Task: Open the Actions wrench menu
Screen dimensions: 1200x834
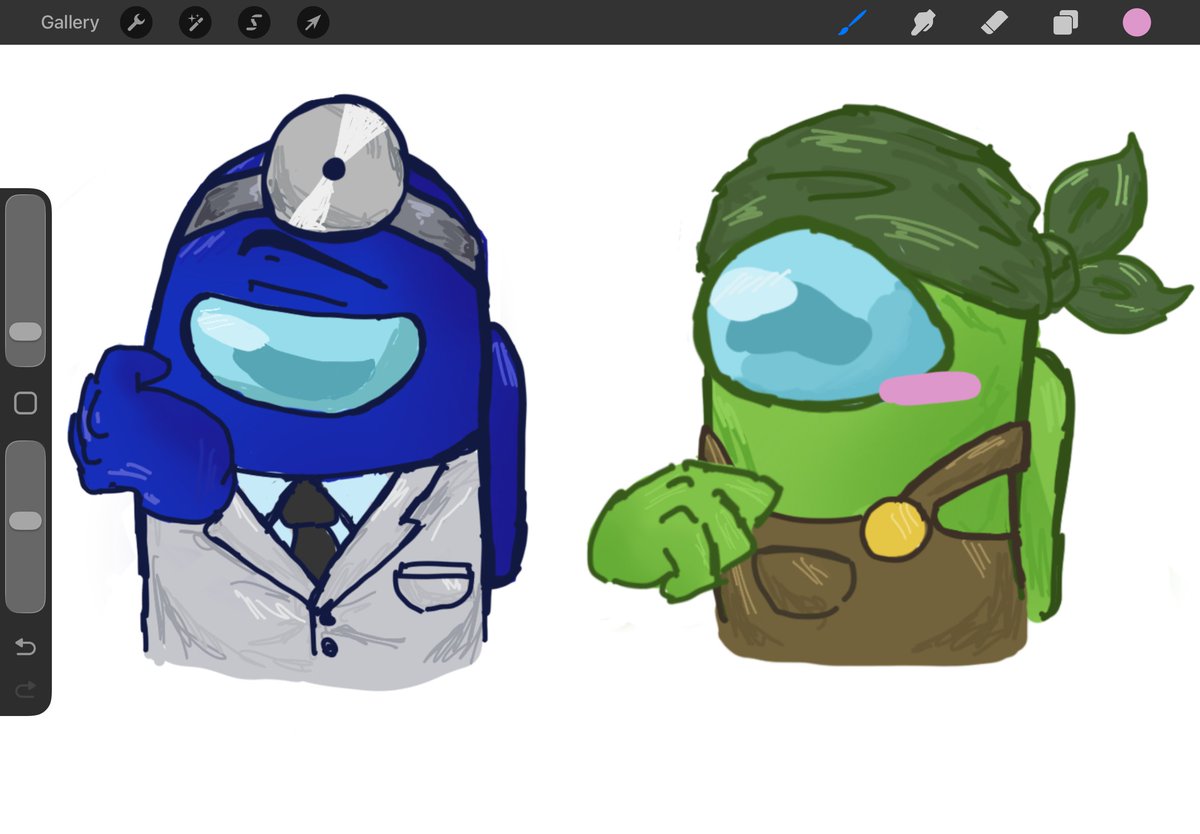Action: 136,22
